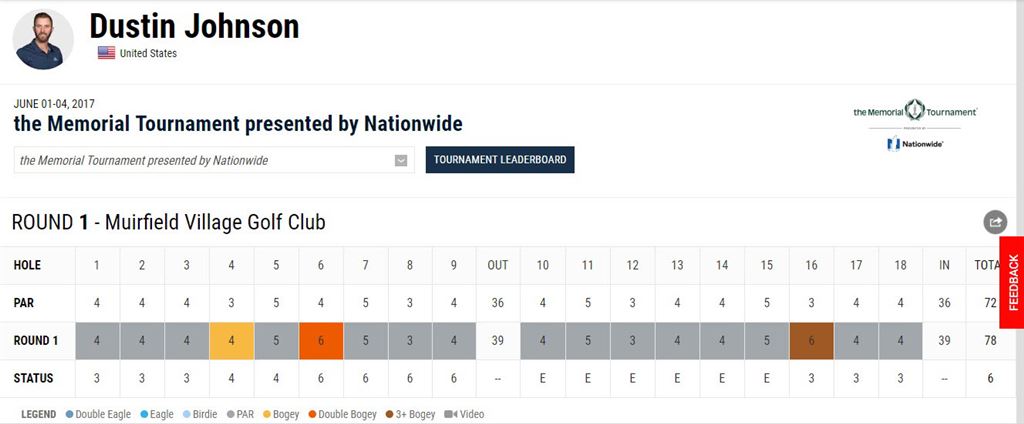
Task: Open the red Feedback tab
Action: click(1012, 282)
